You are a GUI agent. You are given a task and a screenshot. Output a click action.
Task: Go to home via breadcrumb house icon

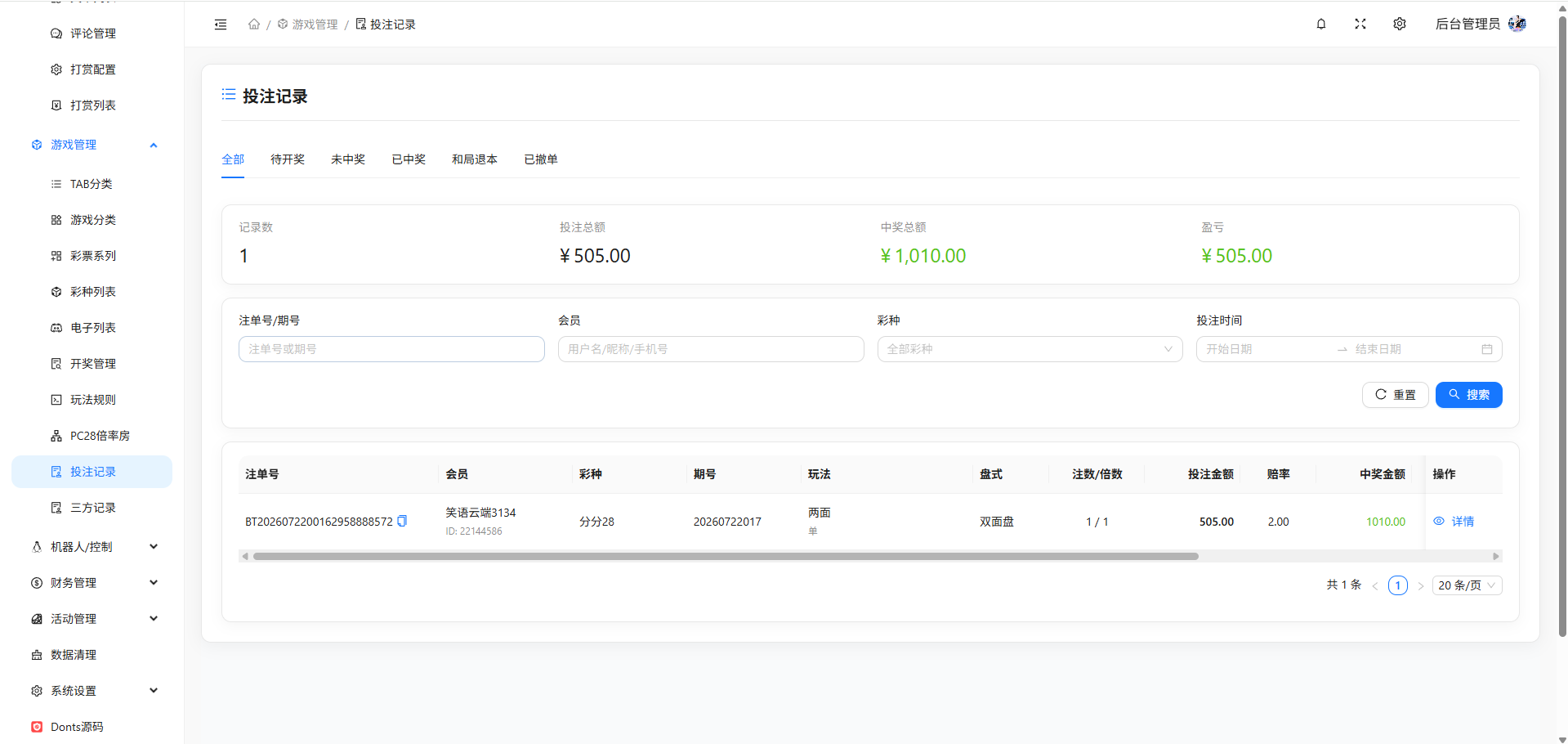[x=254, y=25]
